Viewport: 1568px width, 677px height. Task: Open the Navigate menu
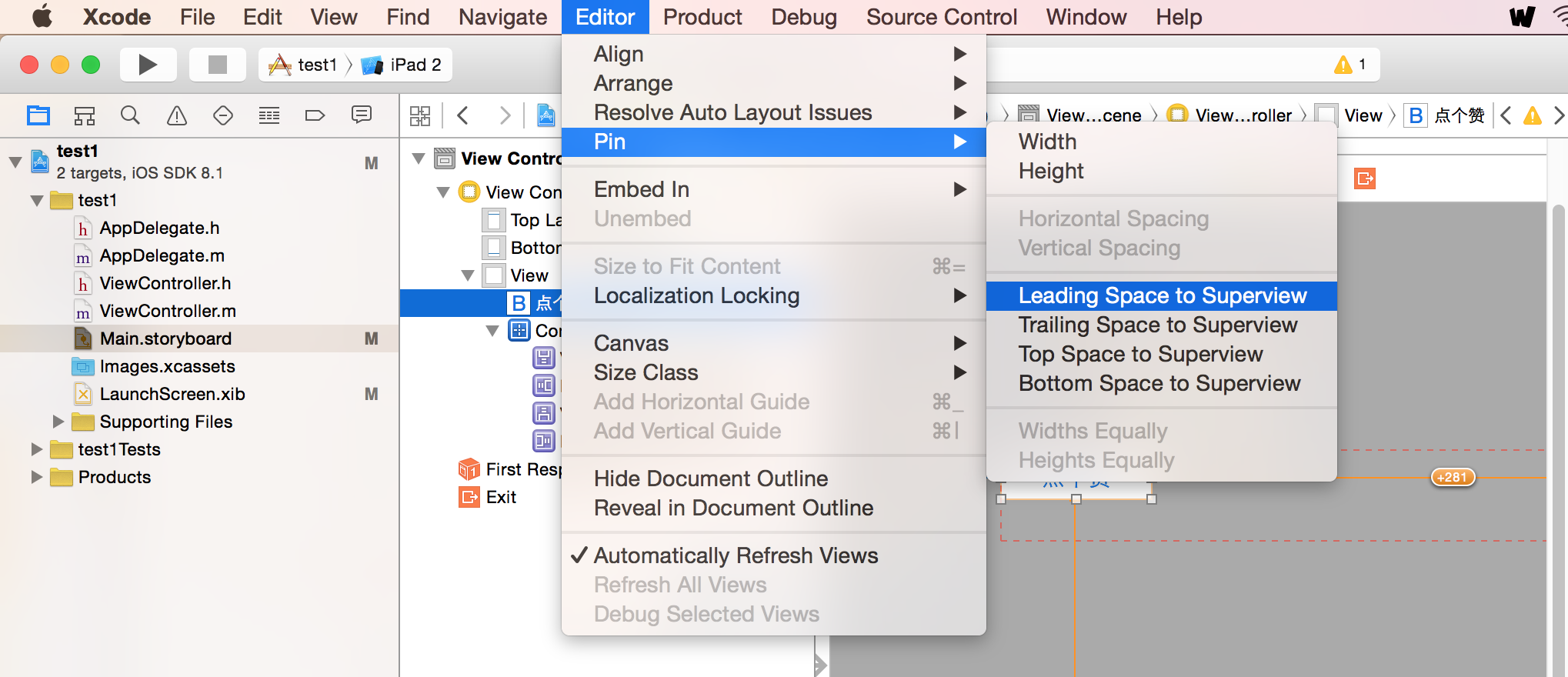tap(502, 17)
